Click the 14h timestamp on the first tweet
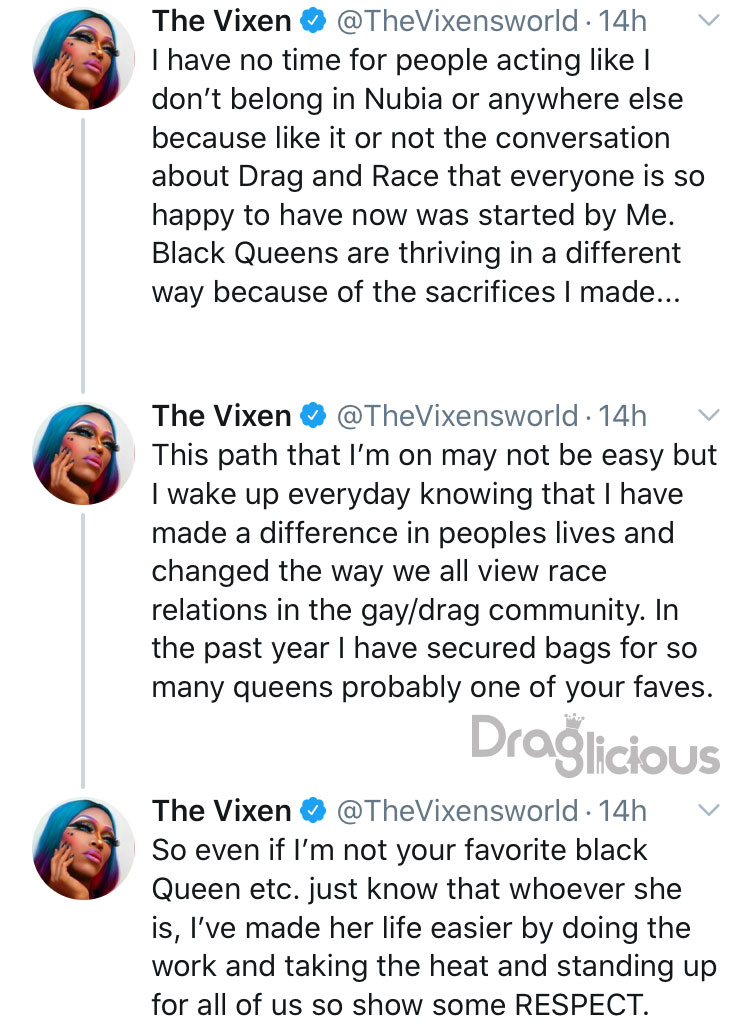Image resolution: width=750 pixels, height=1035 pixels. [623, 21]
